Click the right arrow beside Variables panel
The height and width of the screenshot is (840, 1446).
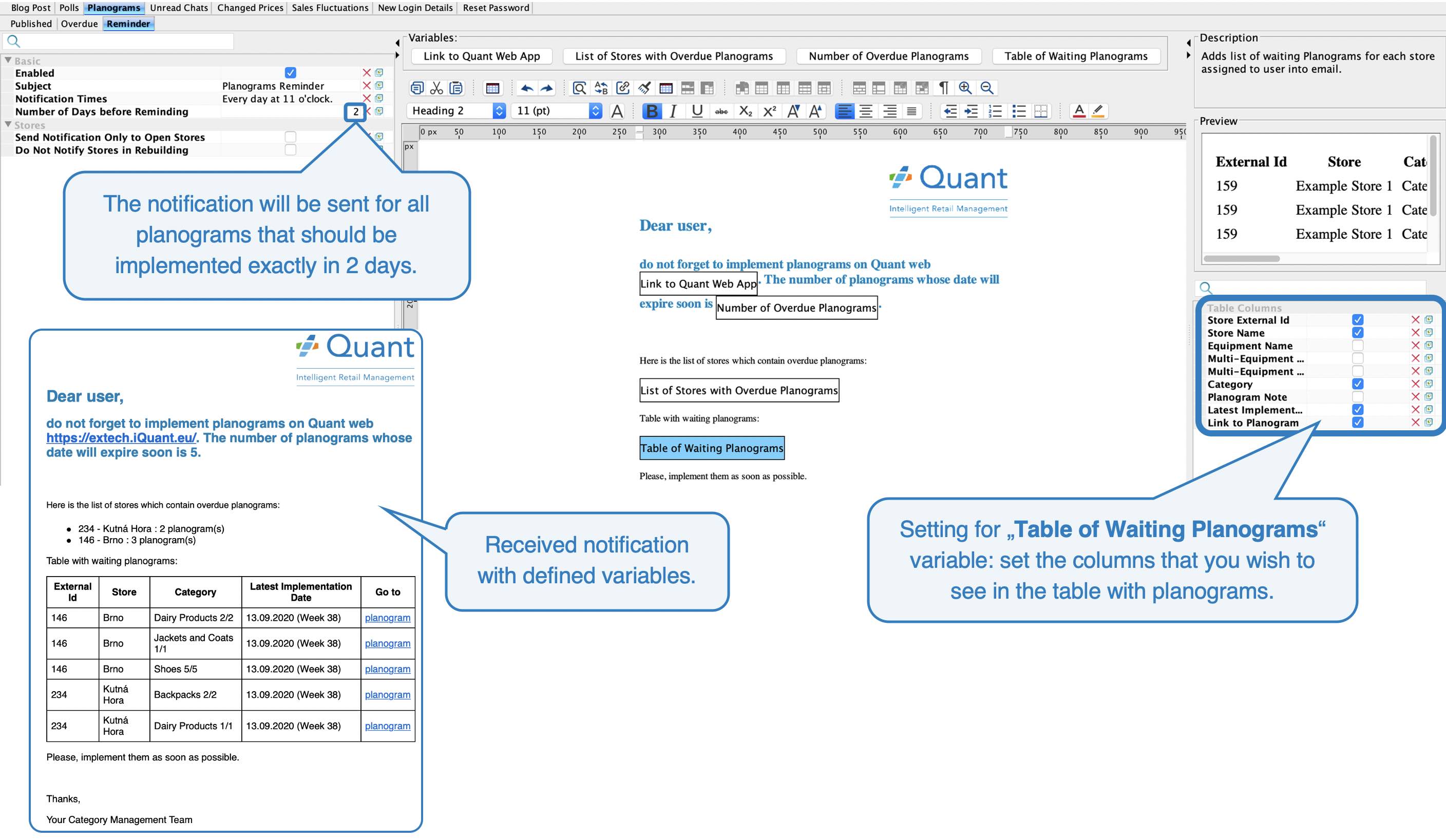click(397, 55)
